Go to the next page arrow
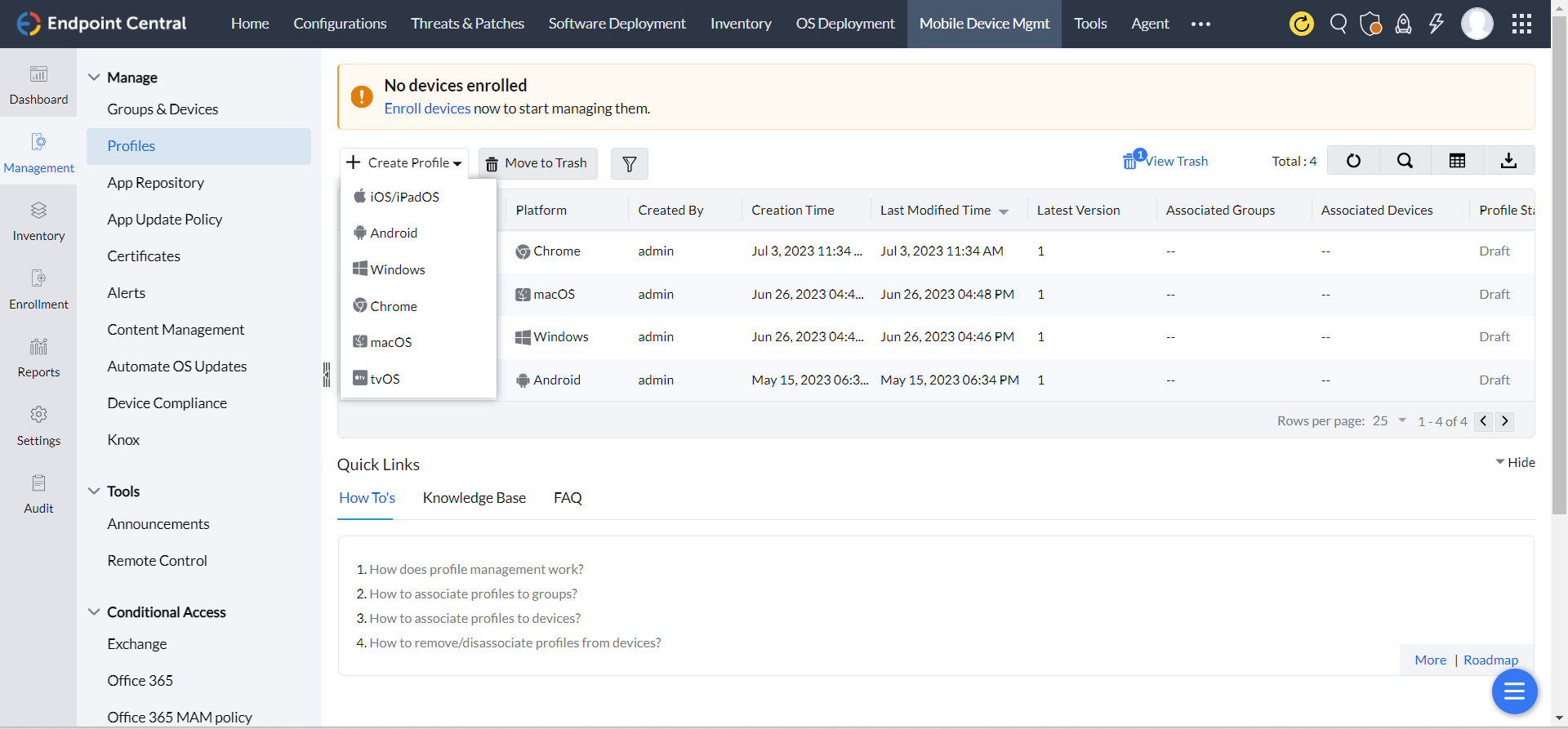 click(1504, 421)
